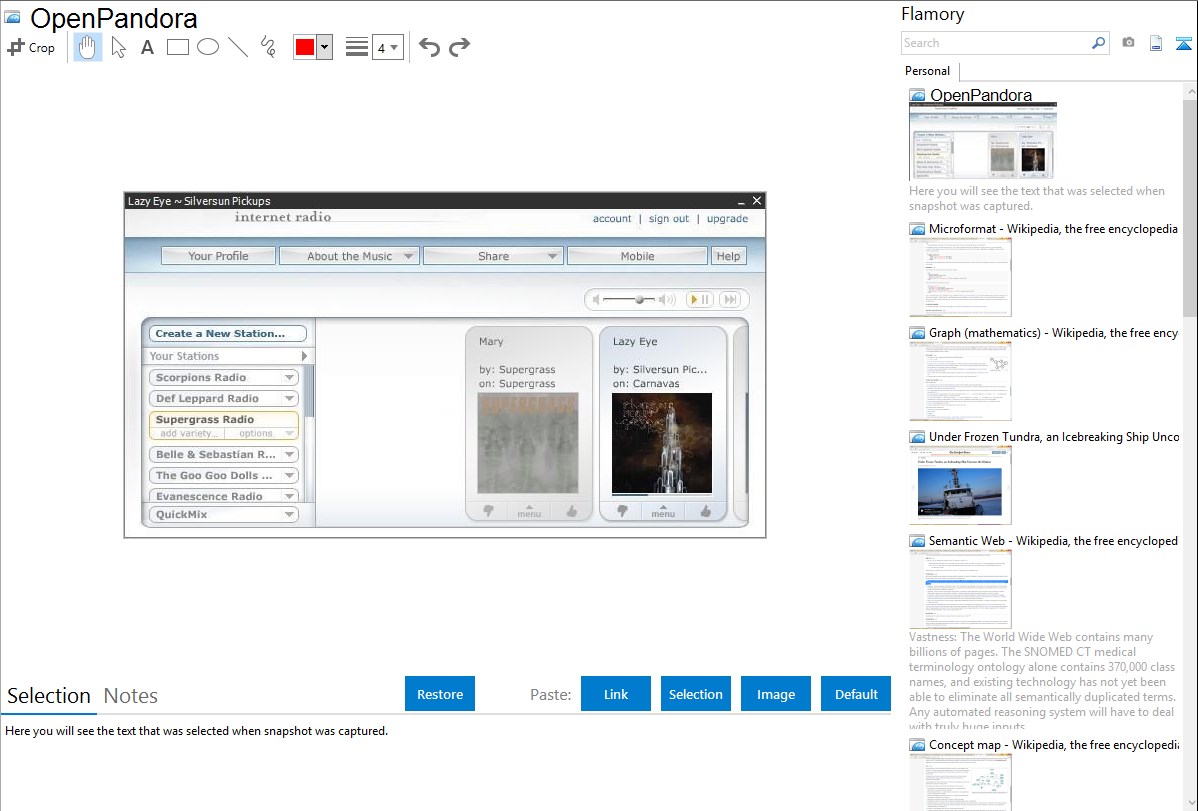Open the Microformat Wikipedia snapshot thumbnail

pos(960,277)
